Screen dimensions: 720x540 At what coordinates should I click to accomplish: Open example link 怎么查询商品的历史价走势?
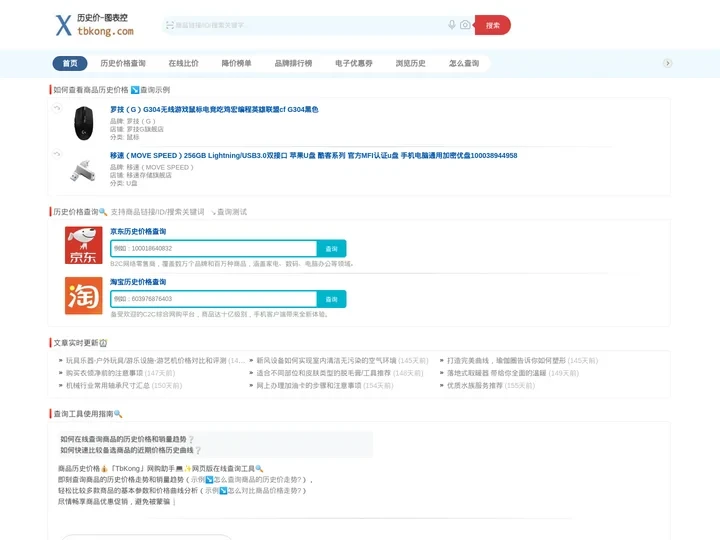click(x=257, y=479)
